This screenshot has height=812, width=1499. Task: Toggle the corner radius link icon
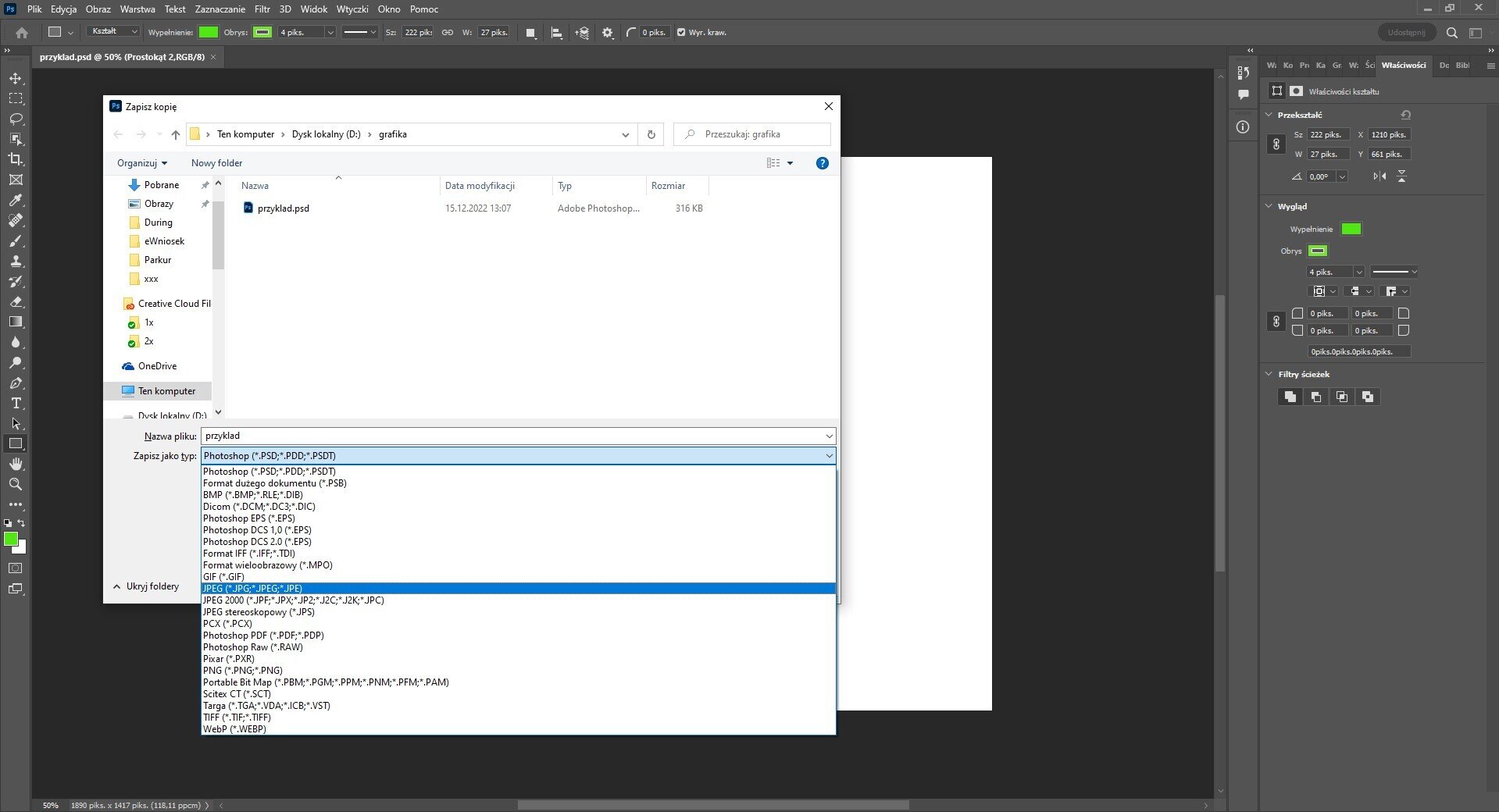[1276, 322]
